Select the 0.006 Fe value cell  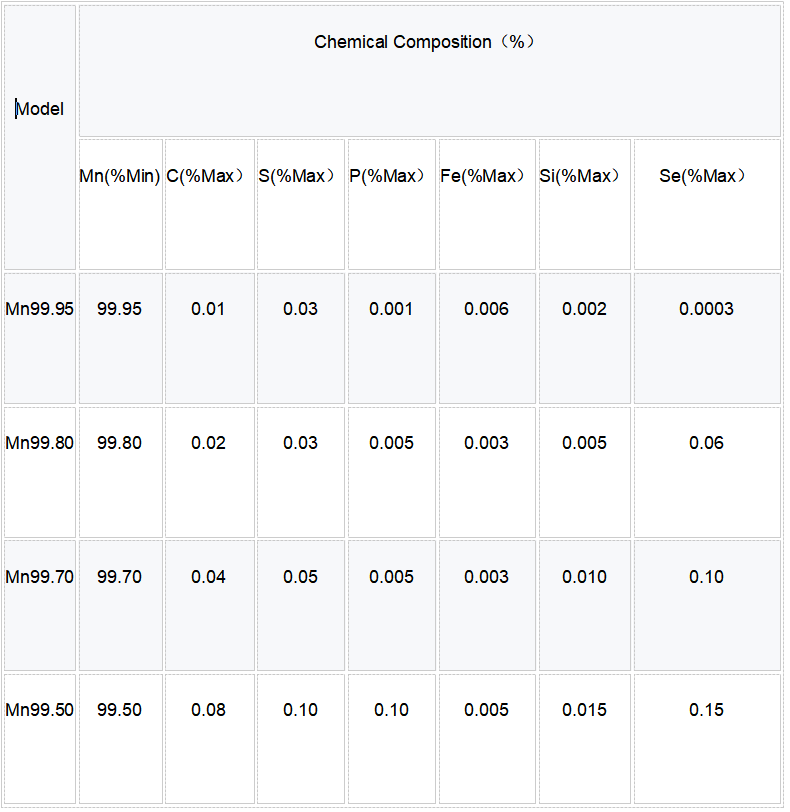pyautogui.click(x=486, y=309)
